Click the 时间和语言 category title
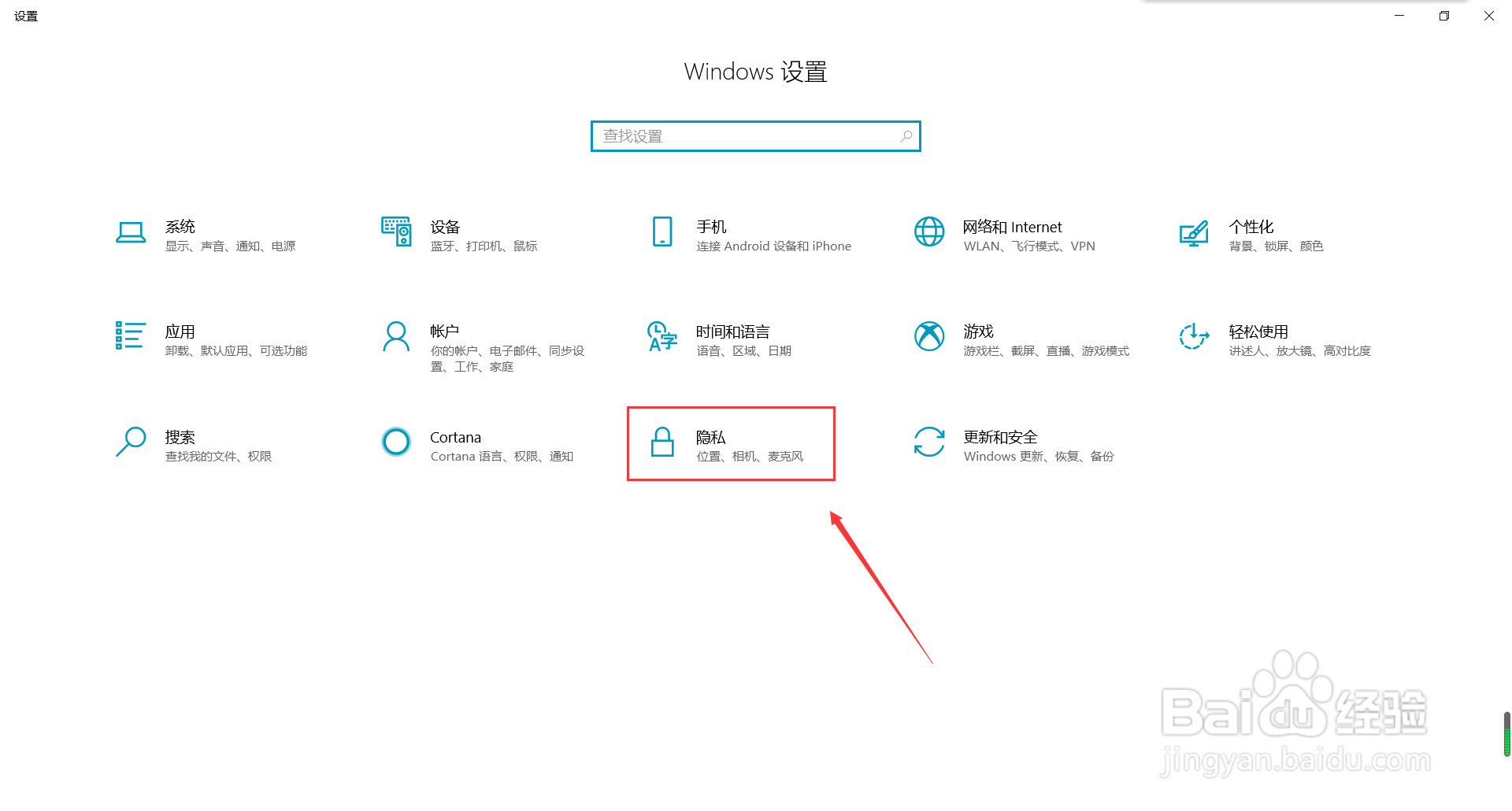1512x811 pixels. click(732, 331)
